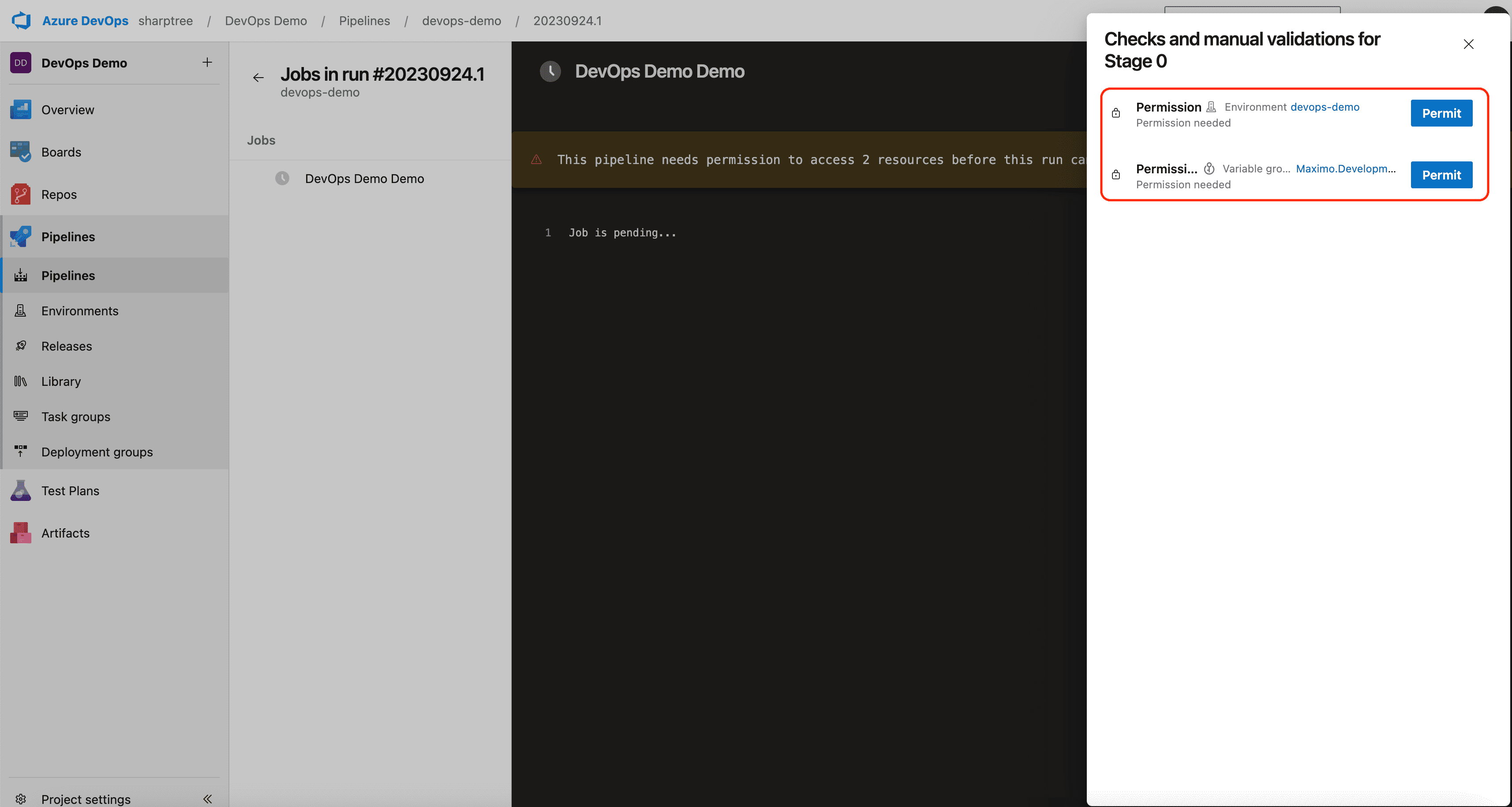Screen dimensions: 1512x807
Task: Select the DevOps Demo Demo job row
Action: (x=371, y=179)
